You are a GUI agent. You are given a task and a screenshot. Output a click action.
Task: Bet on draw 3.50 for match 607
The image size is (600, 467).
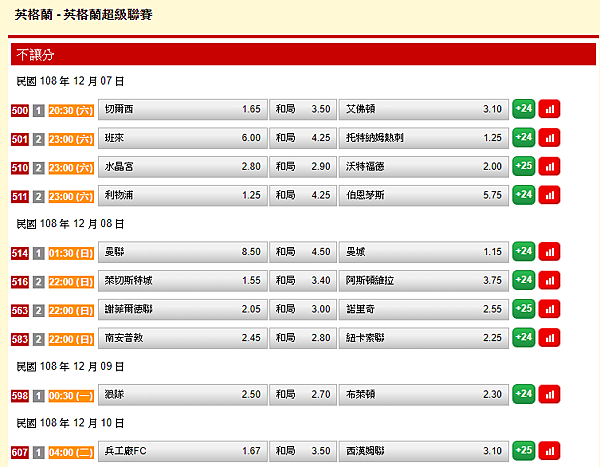point(303,452)
